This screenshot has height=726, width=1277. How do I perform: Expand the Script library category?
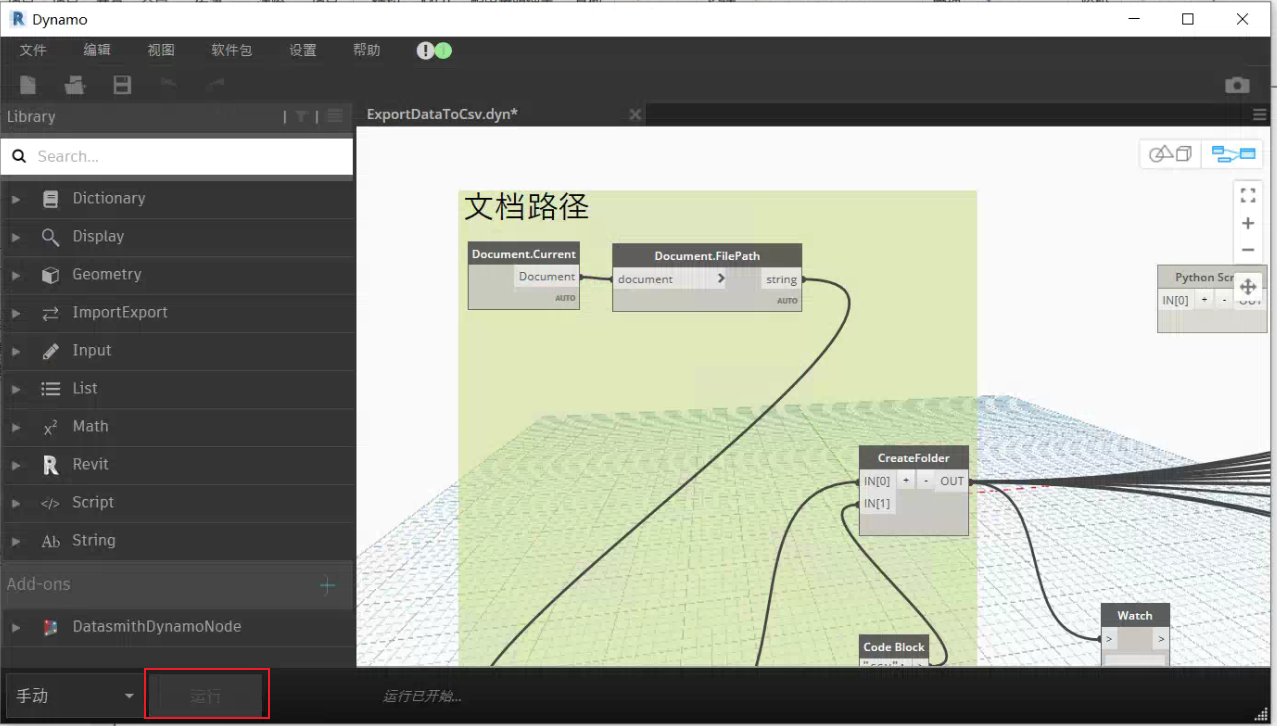click(16, 503)
